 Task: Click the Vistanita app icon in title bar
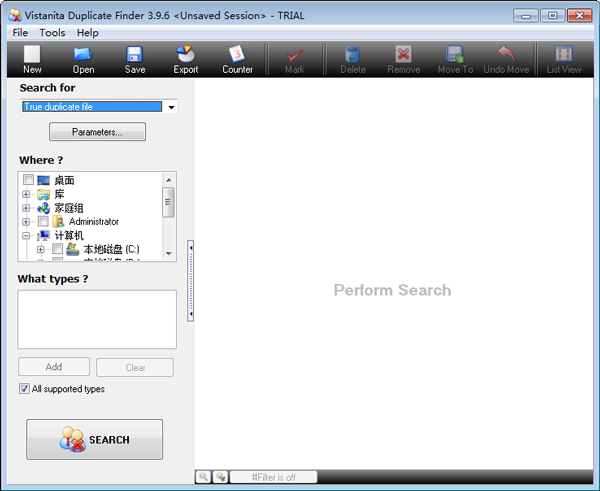pos(15,15)
